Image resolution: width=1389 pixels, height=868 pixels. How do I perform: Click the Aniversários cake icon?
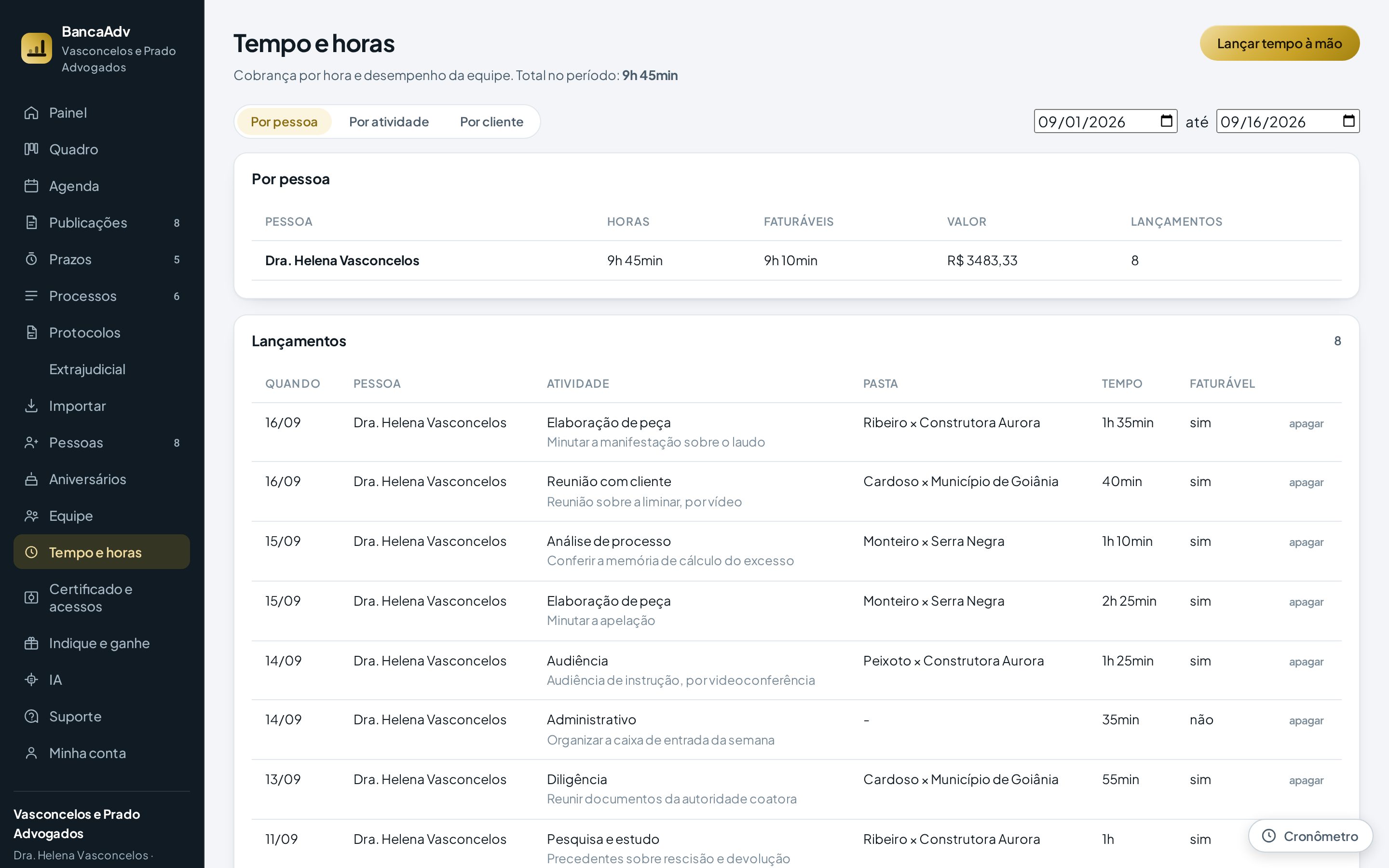click(31, 479)
